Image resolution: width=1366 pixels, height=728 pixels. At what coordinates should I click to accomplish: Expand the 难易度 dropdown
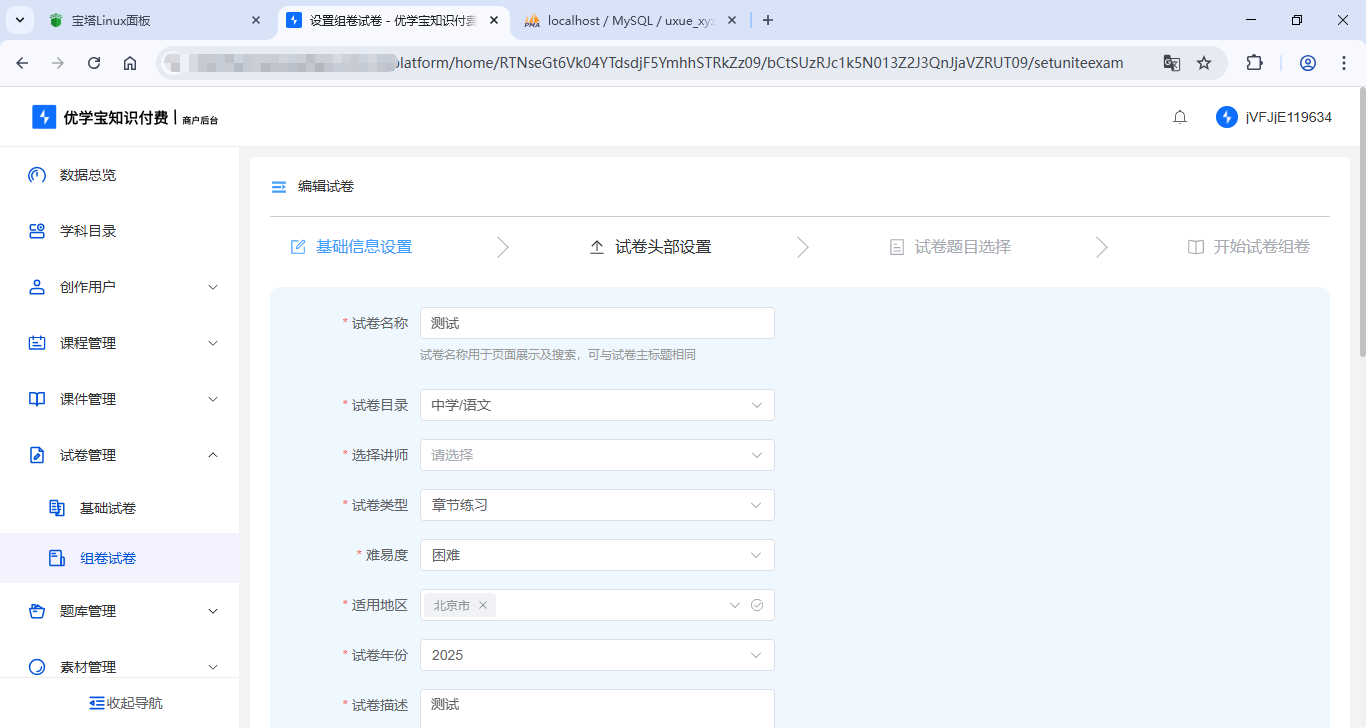[x=597, y=555]
